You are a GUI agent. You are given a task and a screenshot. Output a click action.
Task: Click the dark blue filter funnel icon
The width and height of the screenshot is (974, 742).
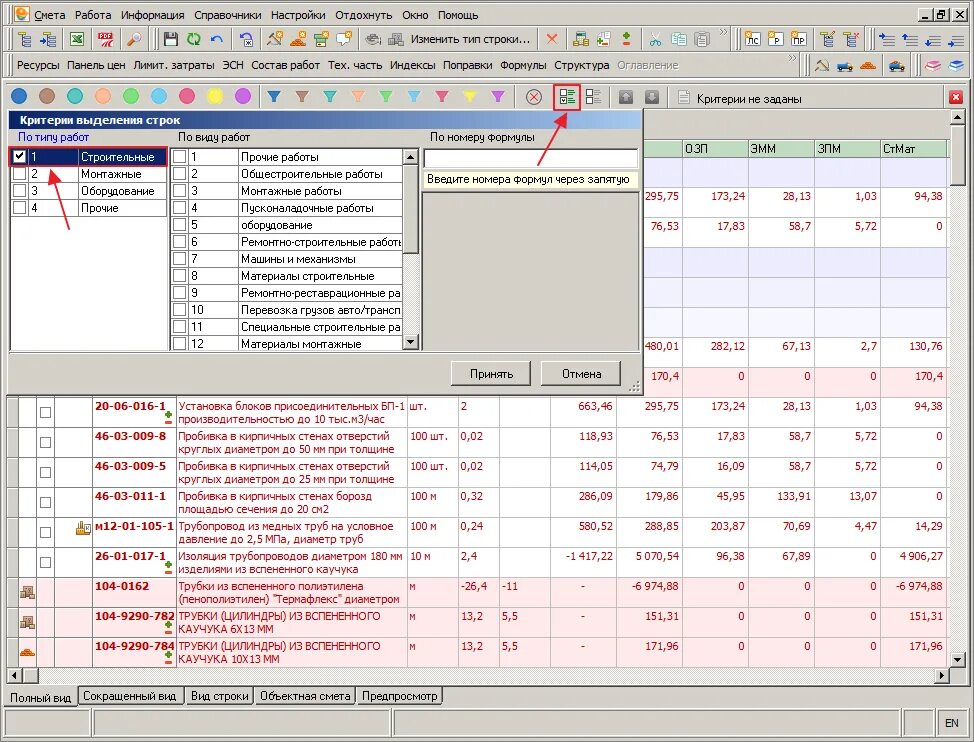[274, 96]
